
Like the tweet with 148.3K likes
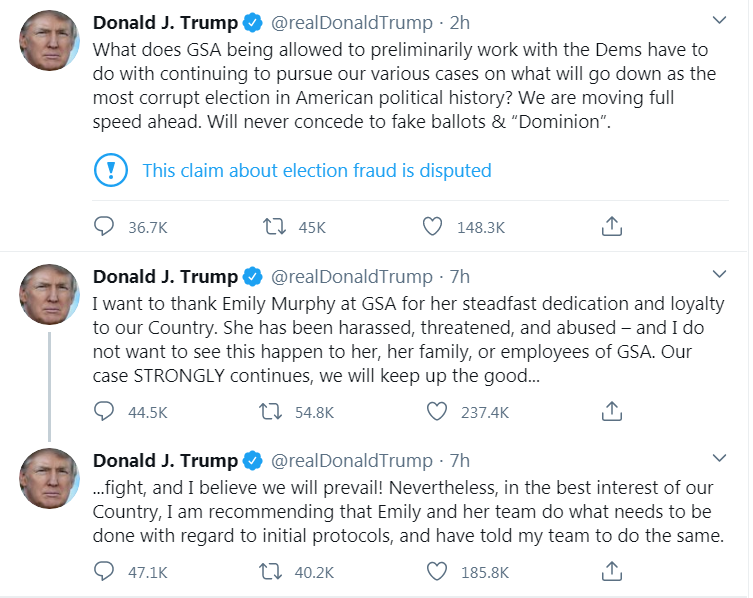(432, 227)
